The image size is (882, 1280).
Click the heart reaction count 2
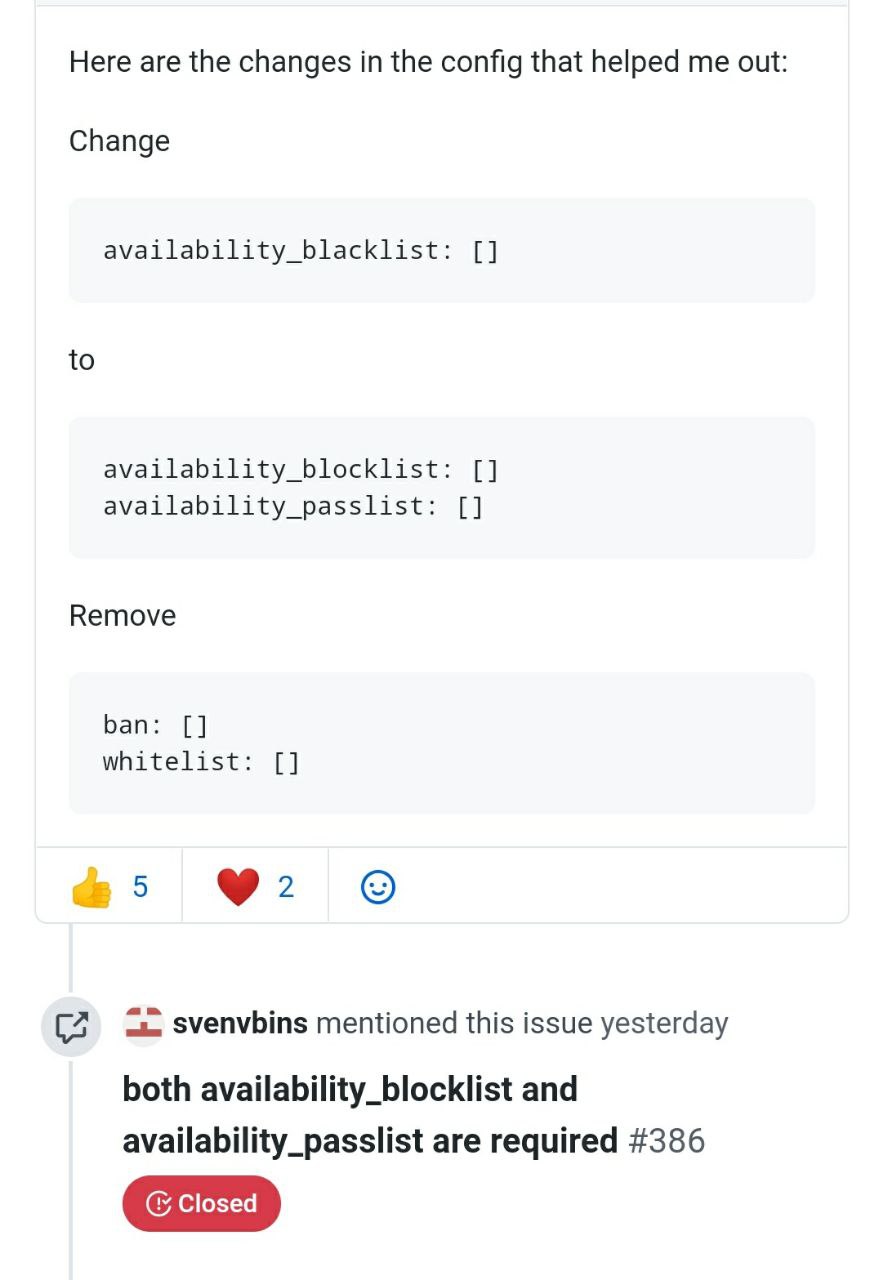click(286, 887)
